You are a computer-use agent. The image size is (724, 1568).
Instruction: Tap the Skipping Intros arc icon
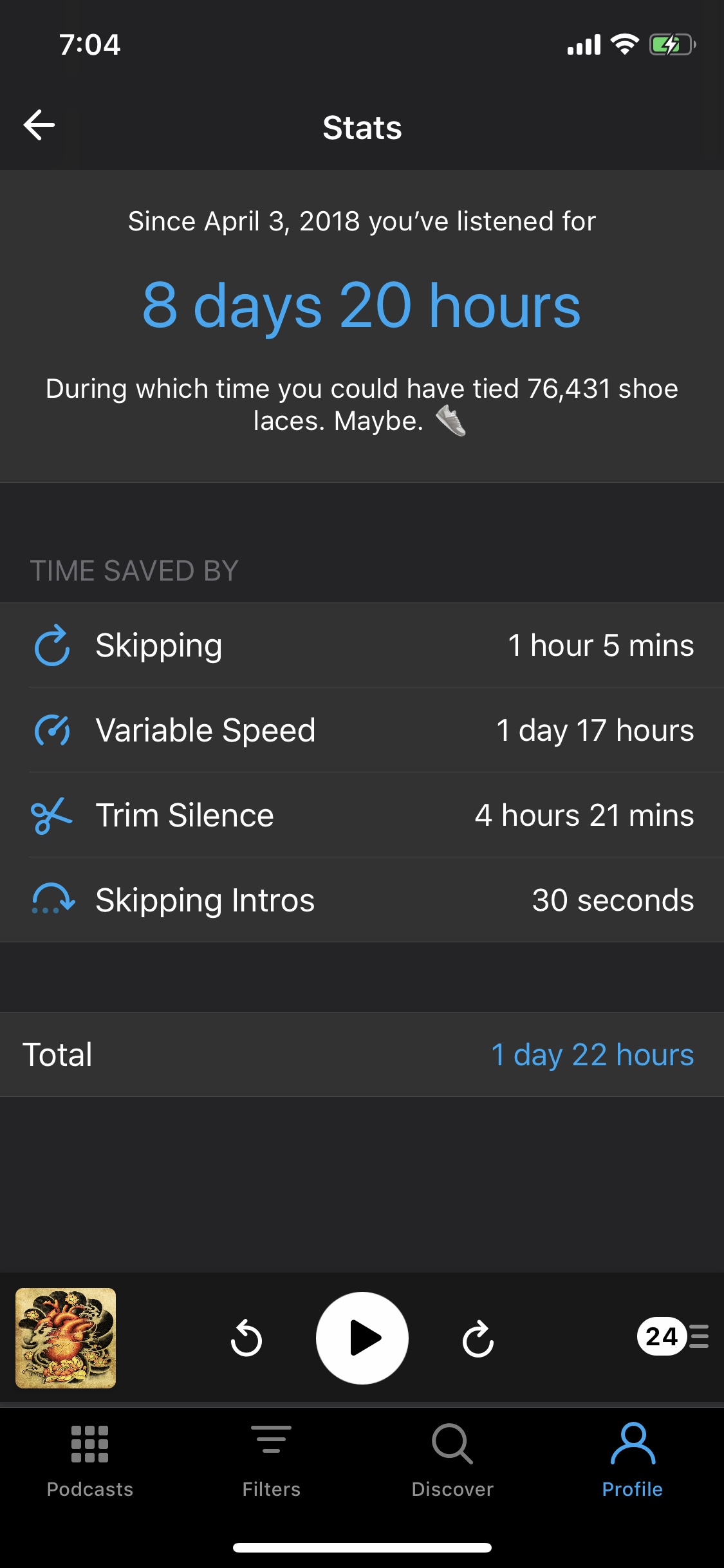(53, 900)
